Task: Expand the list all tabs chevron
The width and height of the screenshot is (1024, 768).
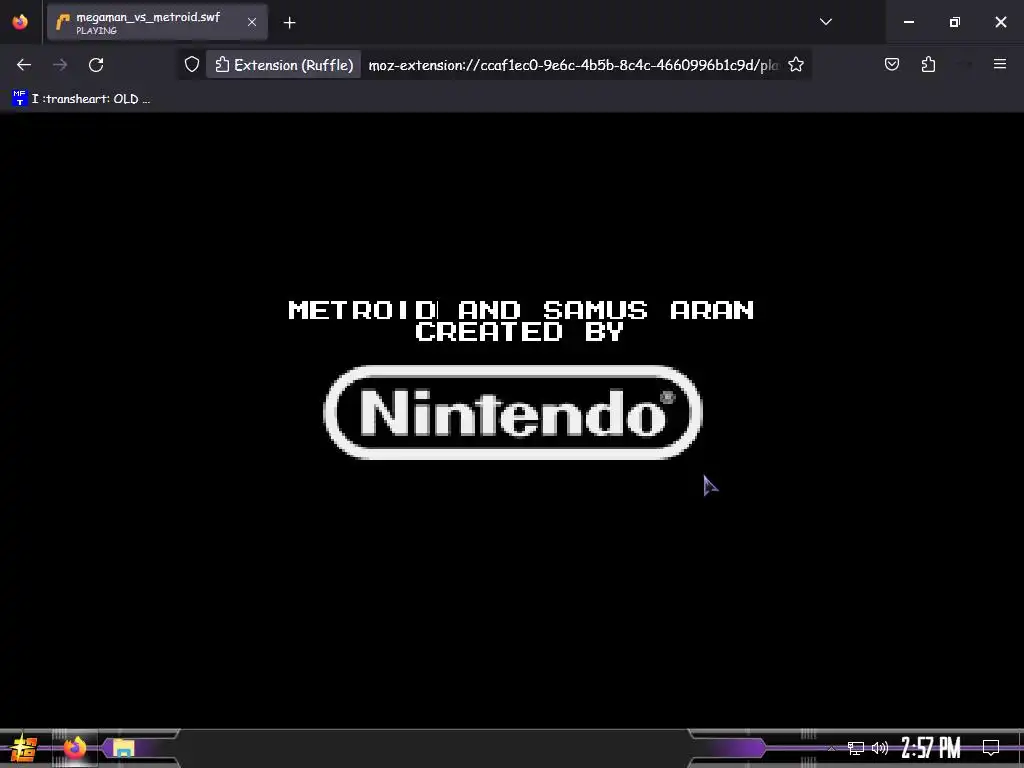Action: (x=825, y=22)
